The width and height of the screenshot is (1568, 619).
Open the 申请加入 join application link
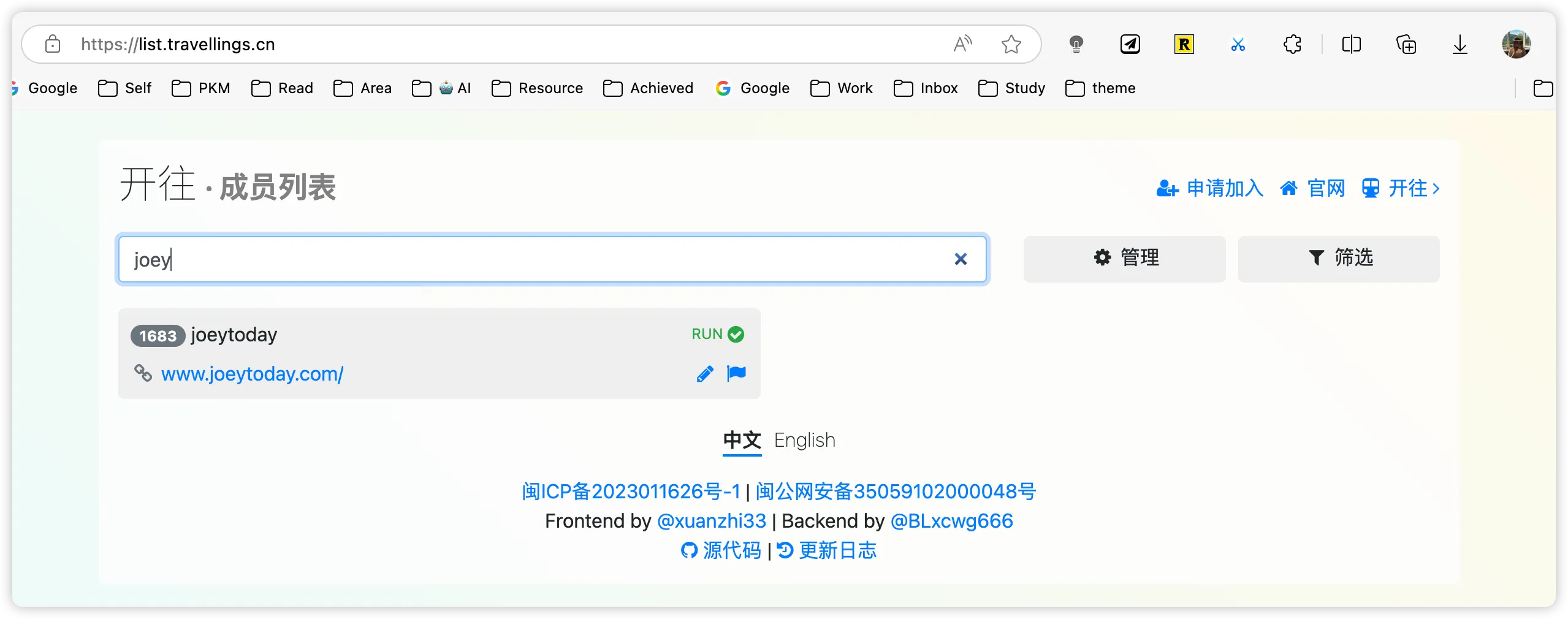(1224, 188)
